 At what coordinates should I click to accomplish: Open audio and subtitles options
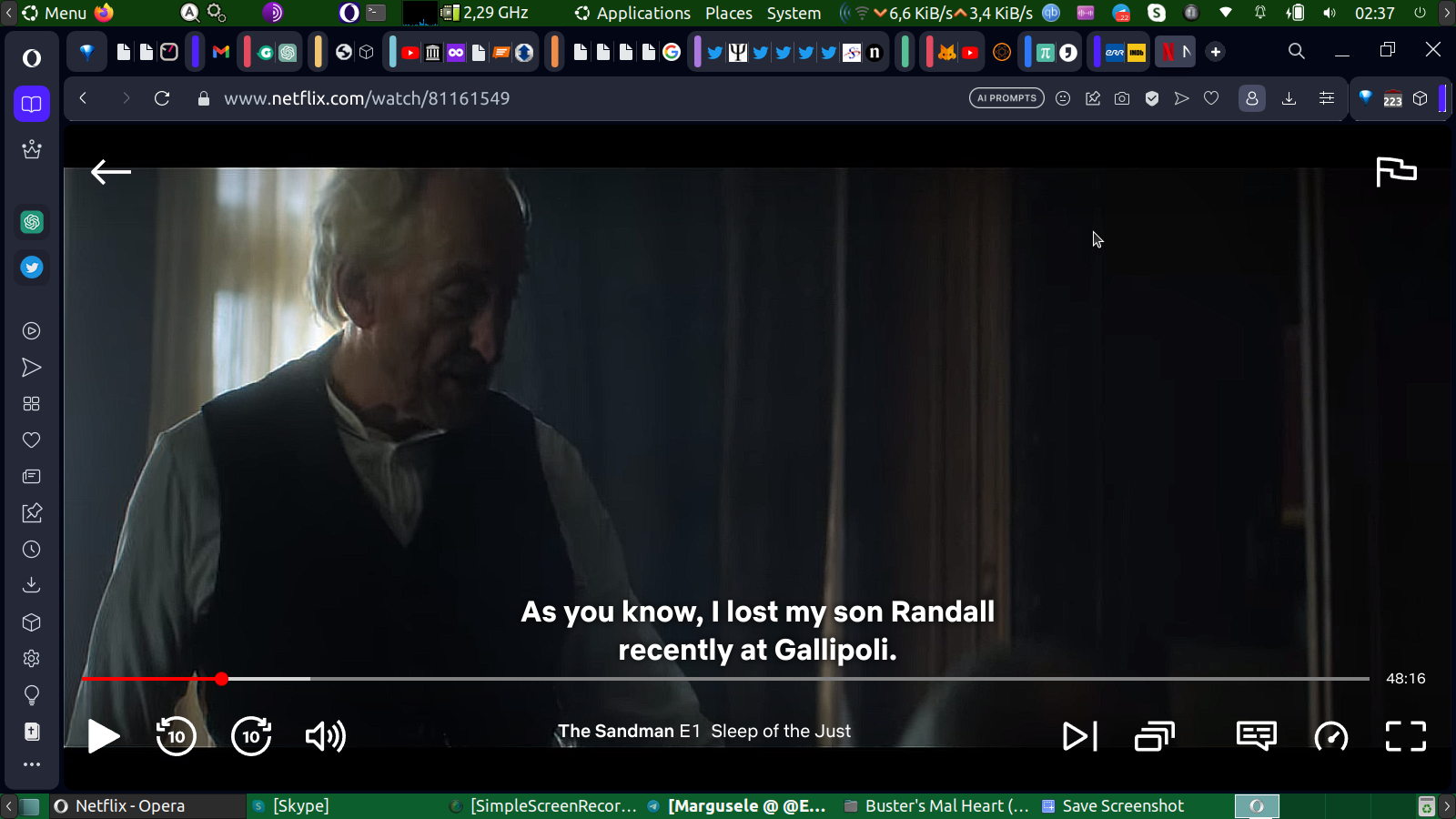coord(1257,736)
